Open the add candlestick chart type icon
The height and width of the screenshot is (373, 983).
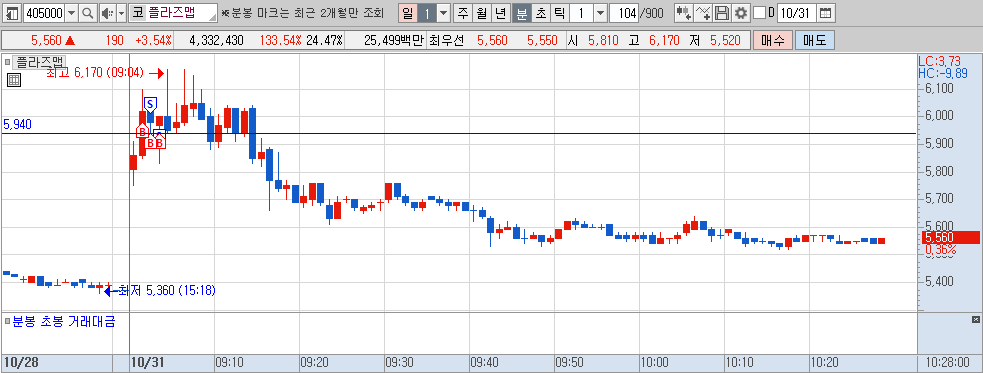coord(684,13)
